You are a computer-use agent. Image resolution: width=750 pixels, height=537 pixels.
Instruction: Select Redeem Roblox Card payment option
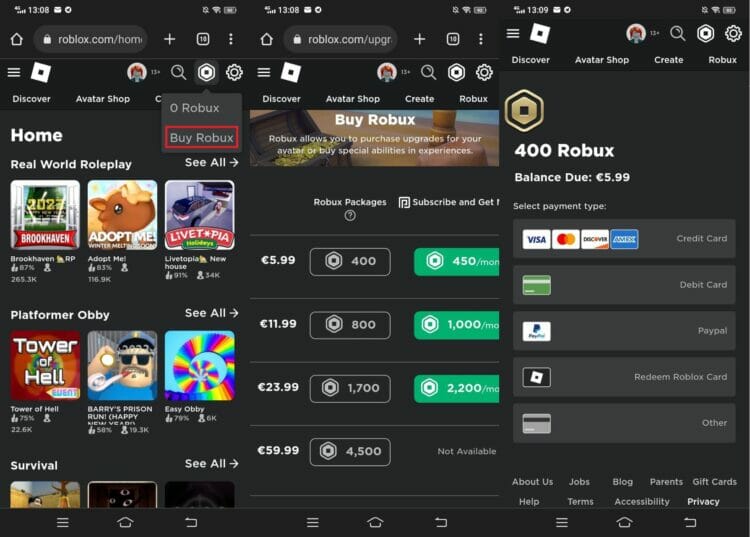tap(624, 377)
